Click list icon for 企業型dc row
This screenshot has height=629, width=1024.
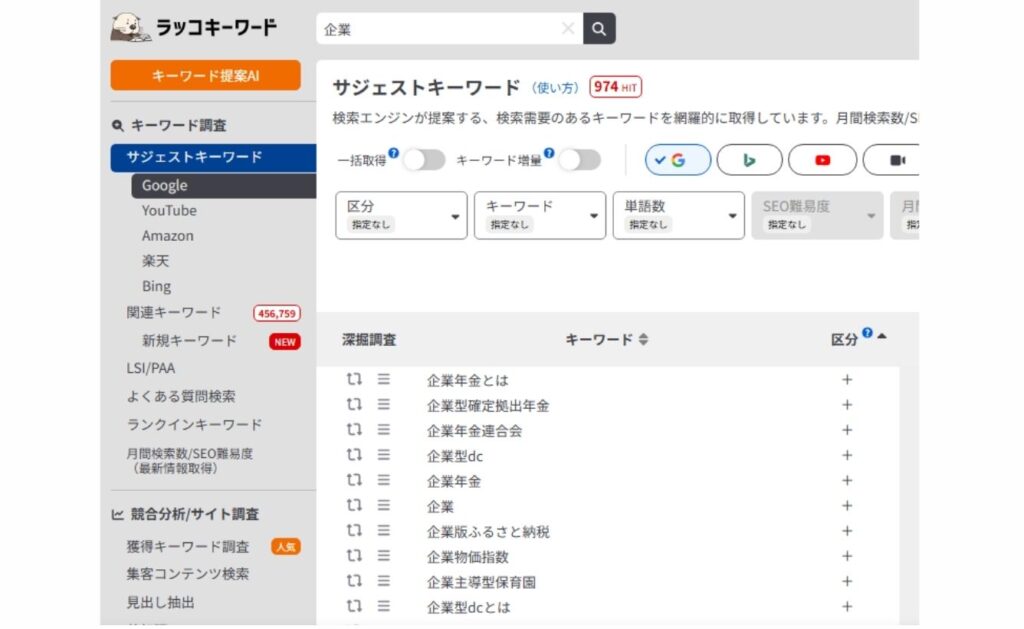tap(383, 455)
